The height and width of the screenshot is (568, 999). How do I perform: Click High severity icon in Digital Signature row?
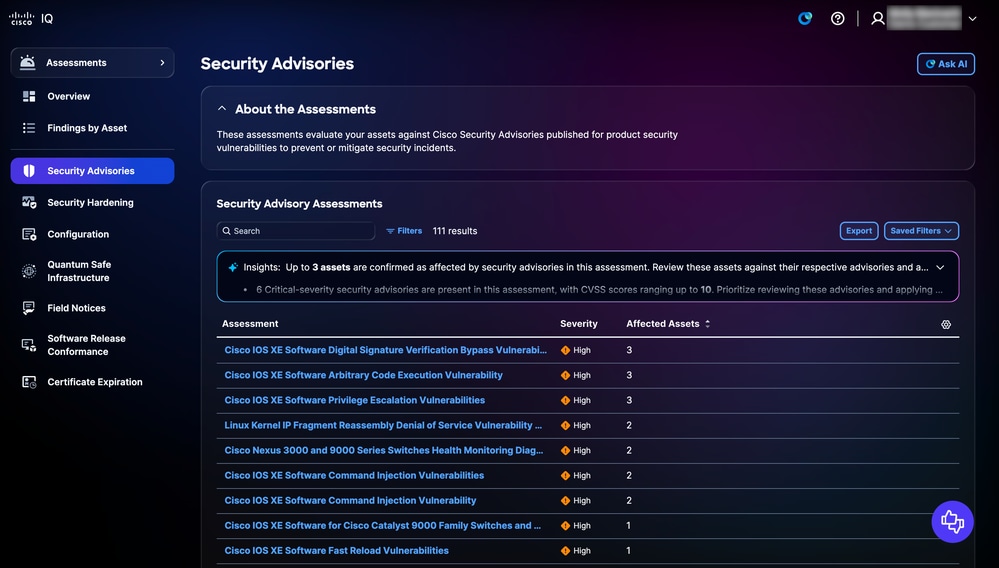[x=565, y=350]
